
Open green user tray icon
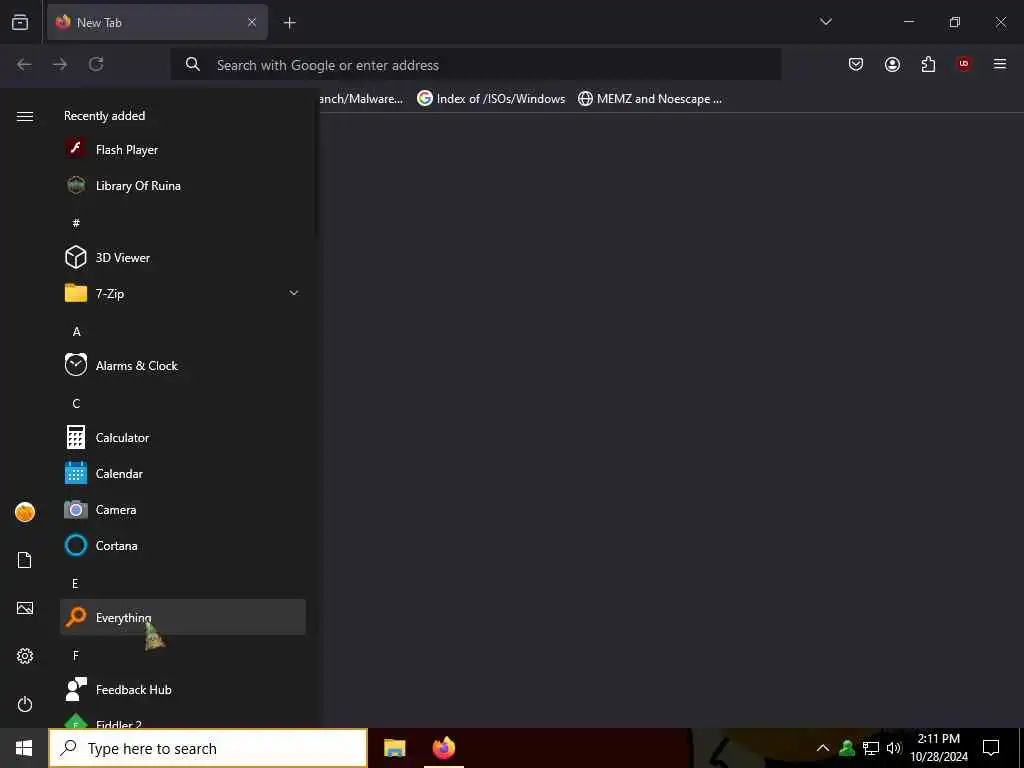[847, 748]
